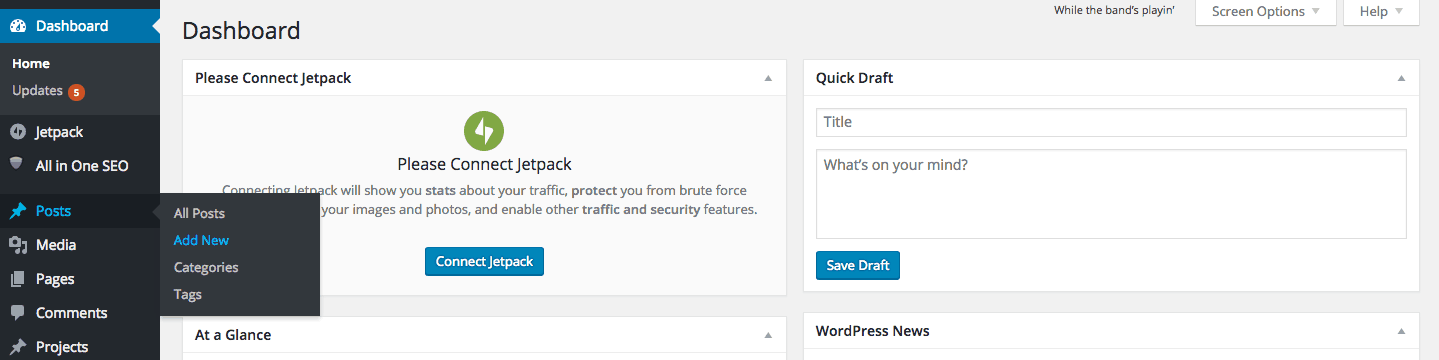Screen dimensions: 1439x360
Task: Select All Posts in the flyout
Action: [x=199, y=213]
